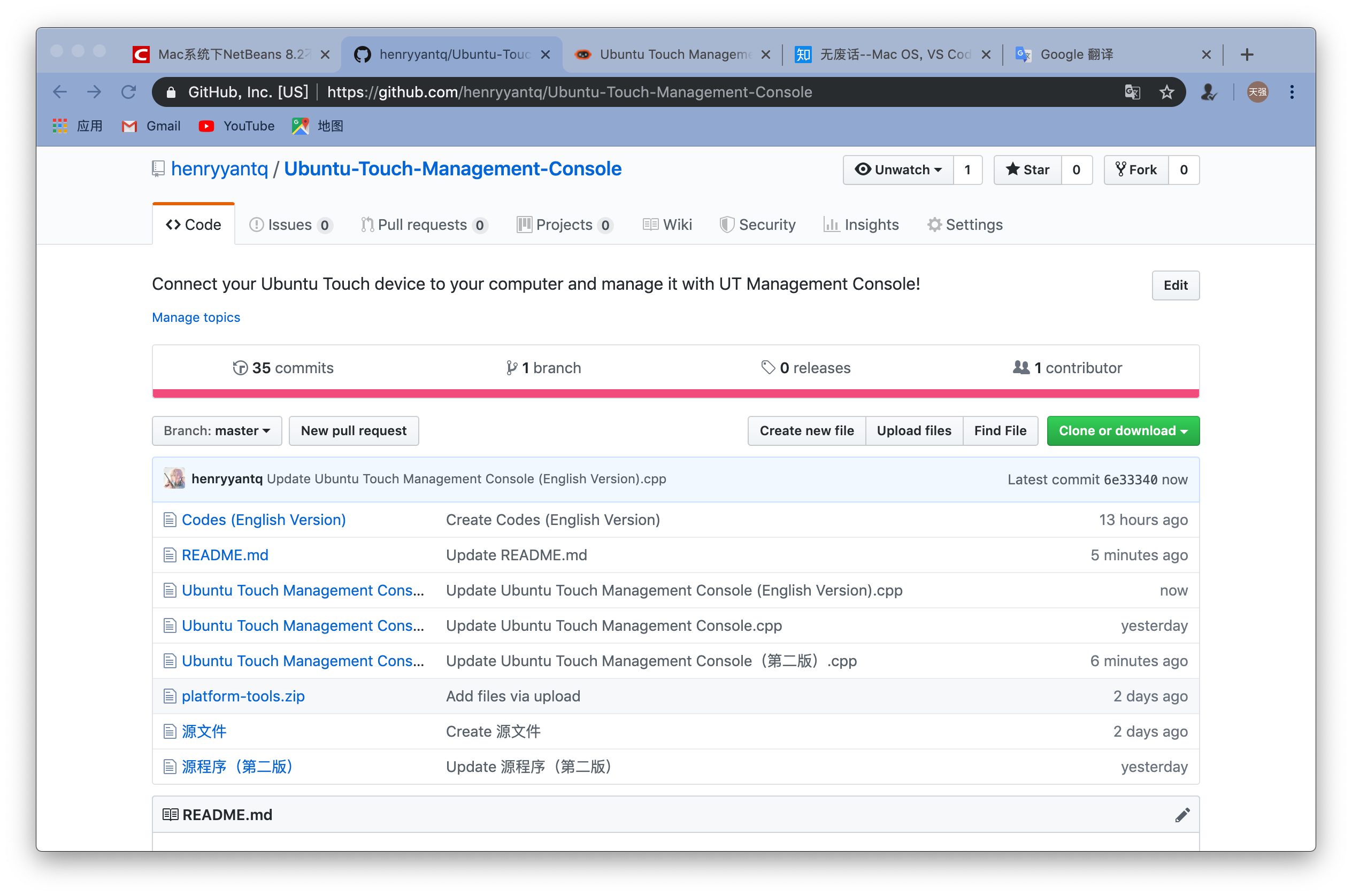Open the Pull requests tab

click(424, 225)
